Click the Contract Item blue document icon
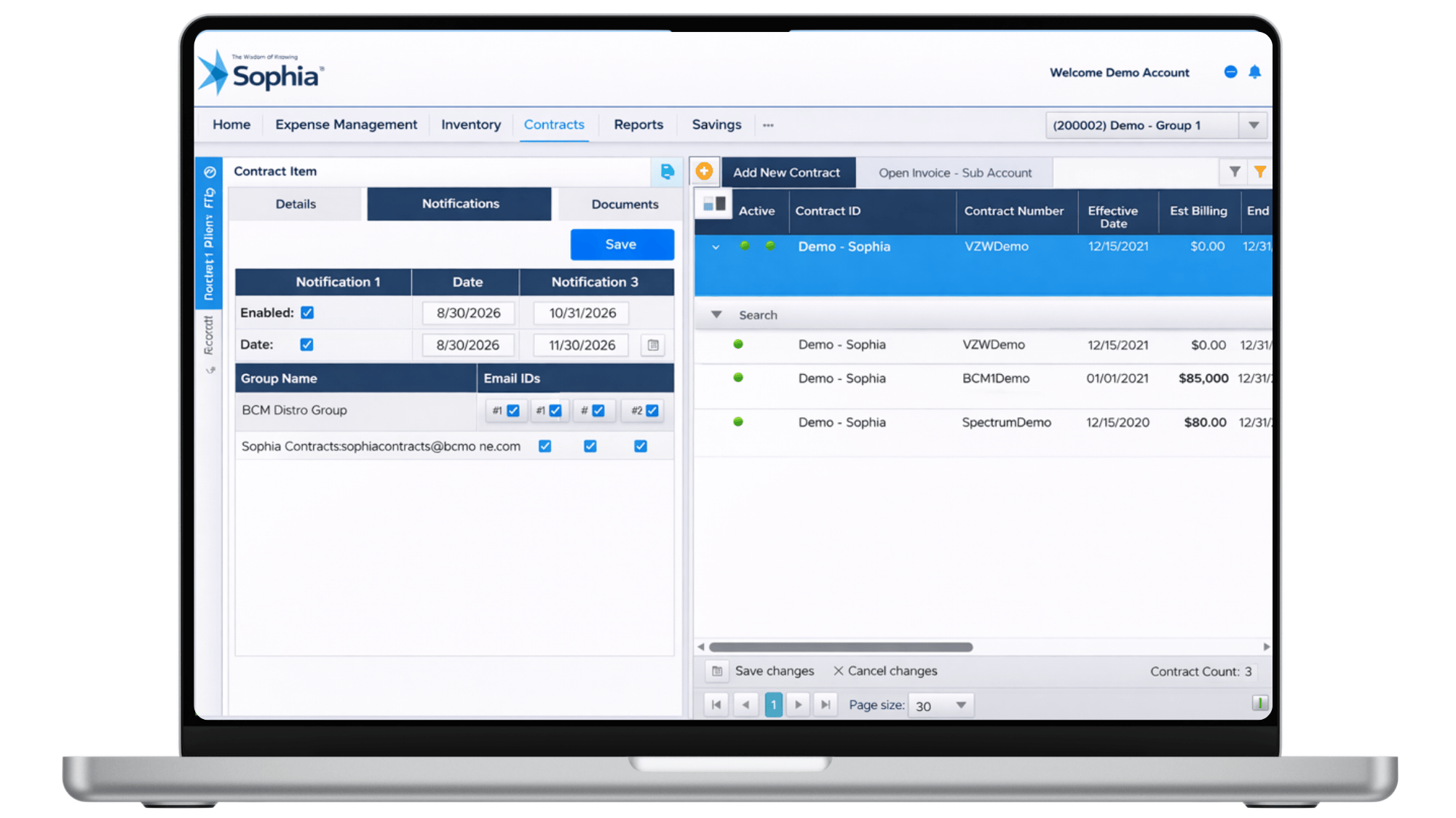1456x818 pixels. point(667,172)
